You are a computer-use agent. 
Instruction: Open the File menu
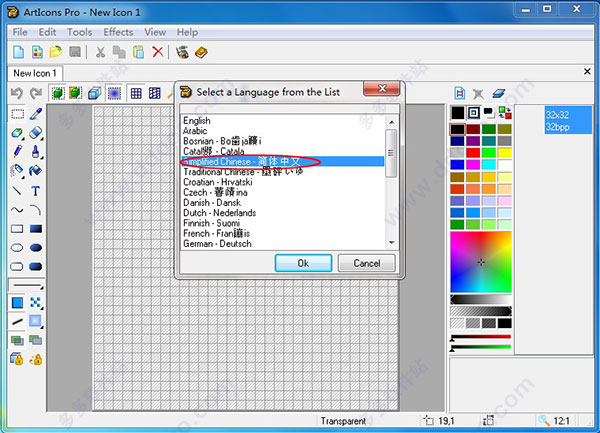[20, 32]
